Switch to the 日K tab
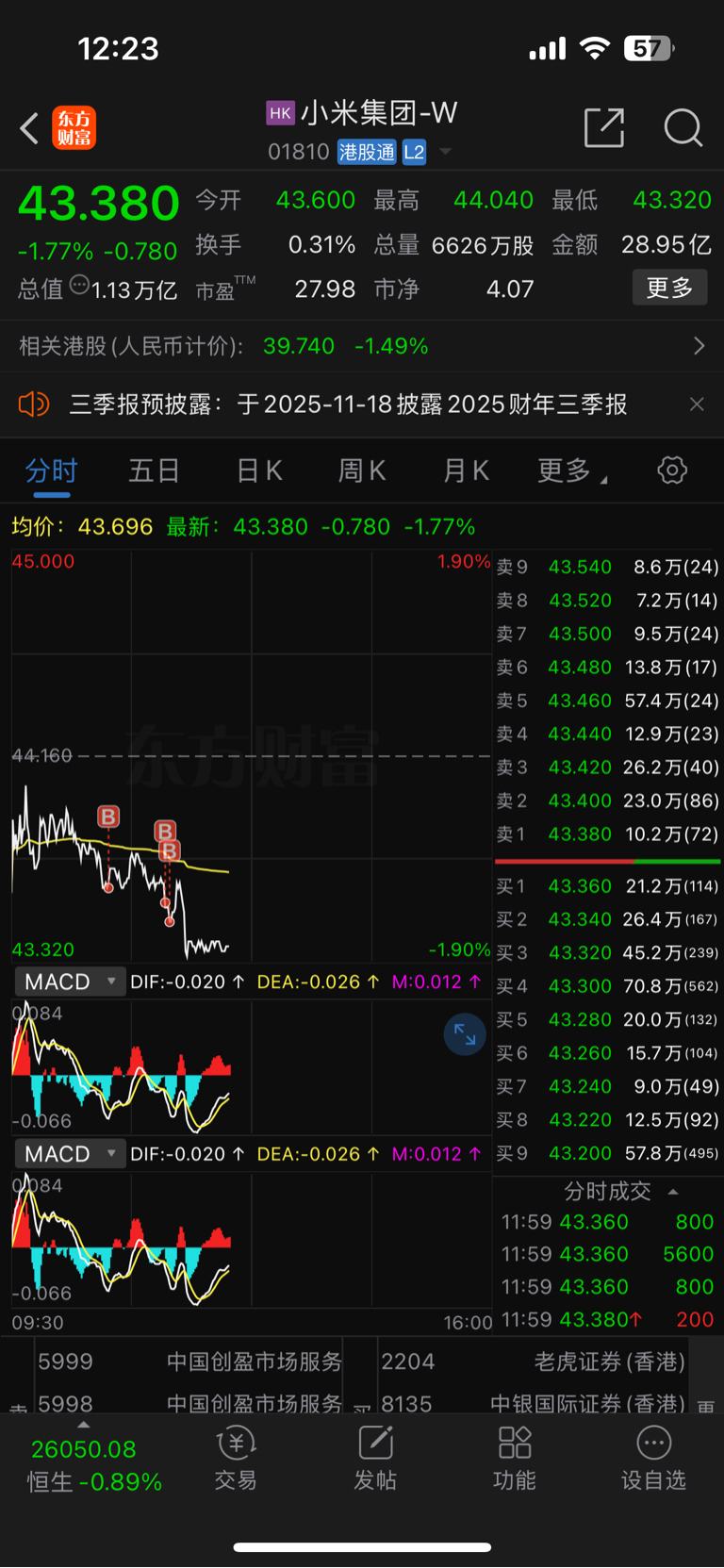This screenshot has height=1568, width=724. 259,470
